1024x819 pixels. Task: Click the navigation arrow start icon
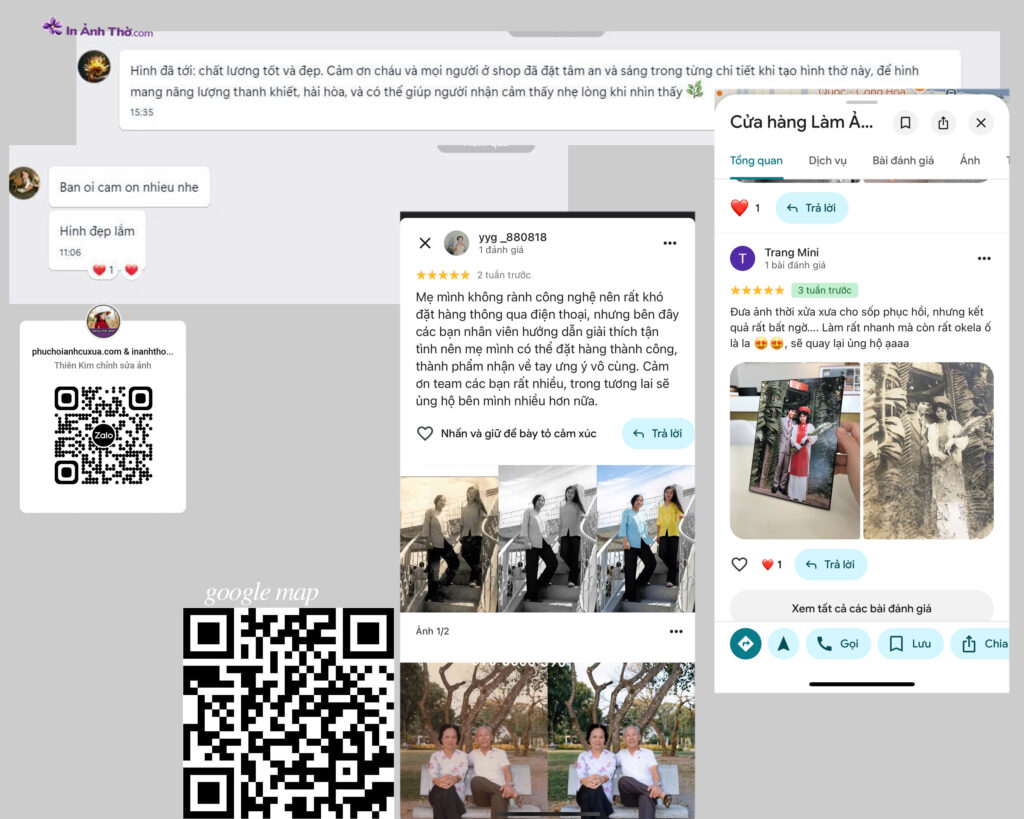783,643
